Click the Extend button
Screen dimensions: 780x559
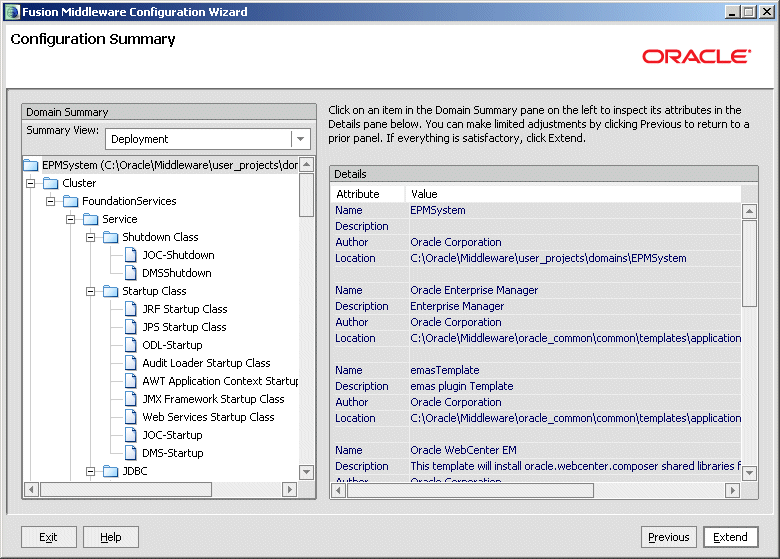click(730, 537)
